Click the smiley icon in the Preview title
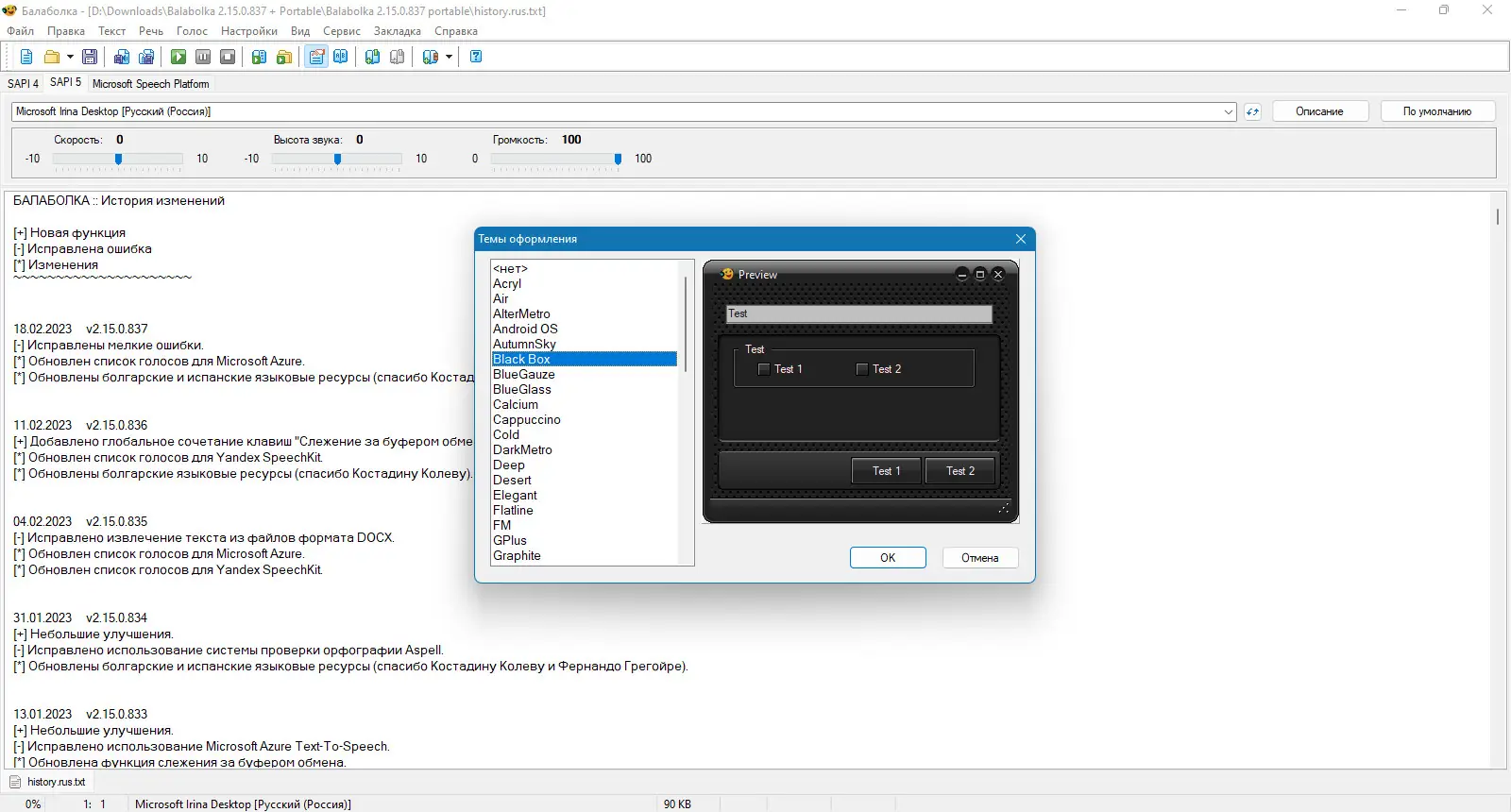The height and width of the screenshot is (812, 1511). (727, 274)
